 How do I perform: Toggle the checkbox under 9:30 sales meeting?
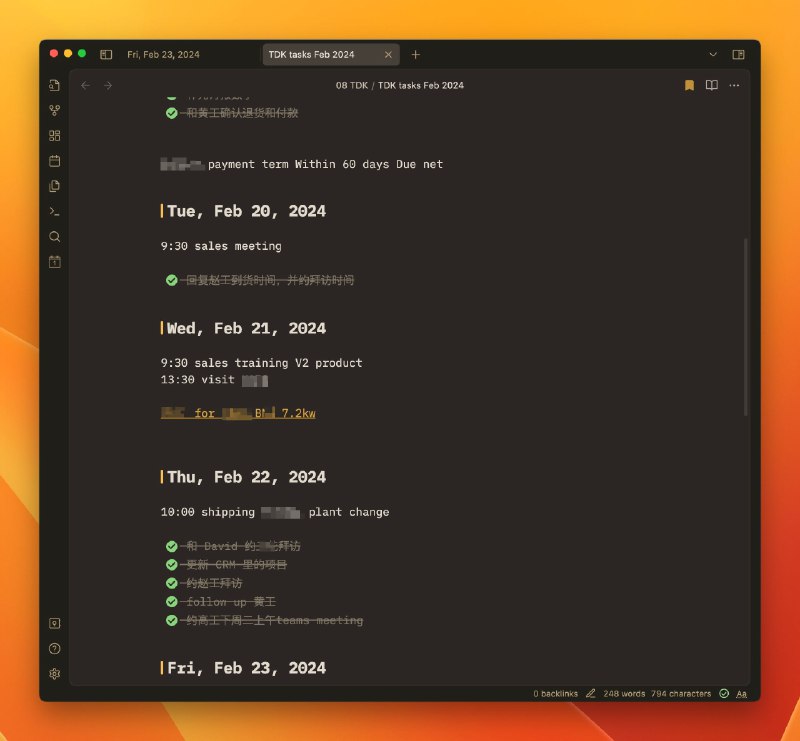[x=172, y=281]
